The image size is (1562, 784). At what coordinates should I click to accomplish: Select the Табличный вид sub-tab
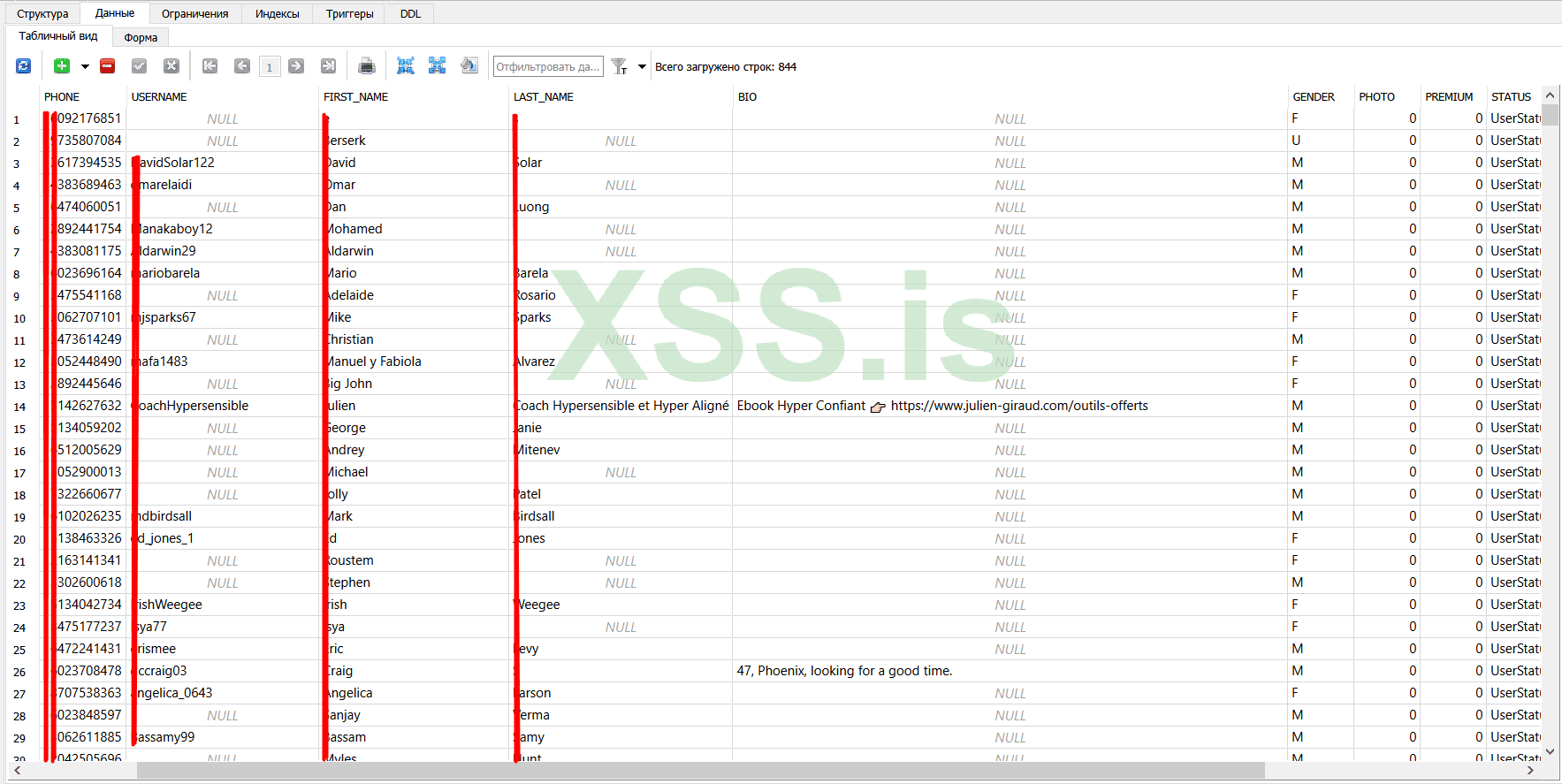[58, 36]
